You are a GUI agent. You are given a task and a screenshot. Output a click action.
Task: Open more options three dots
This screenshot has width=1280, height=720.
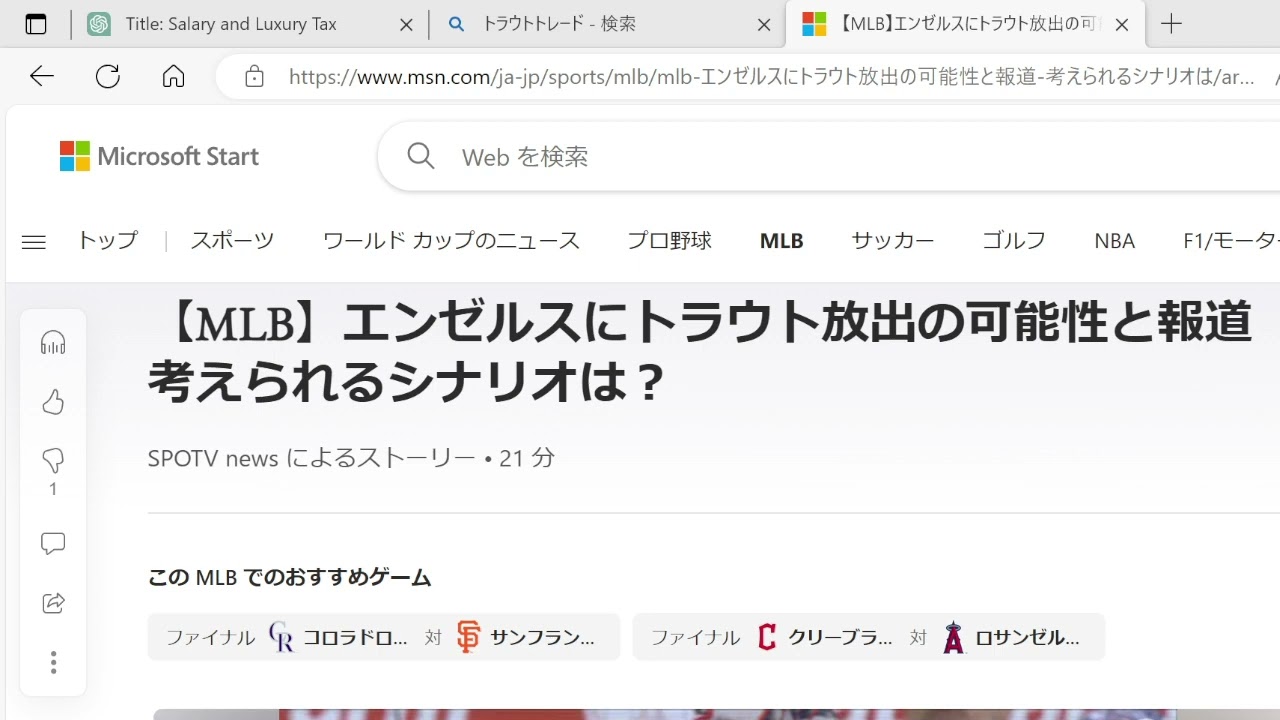[53, 662]
